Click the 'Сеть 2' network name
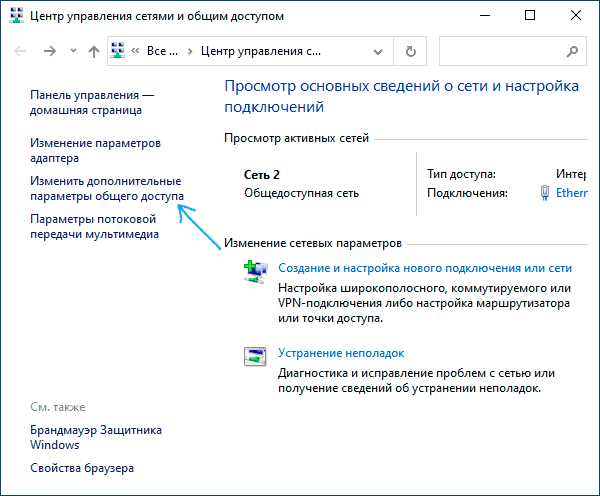 click(x=262, y=175)
